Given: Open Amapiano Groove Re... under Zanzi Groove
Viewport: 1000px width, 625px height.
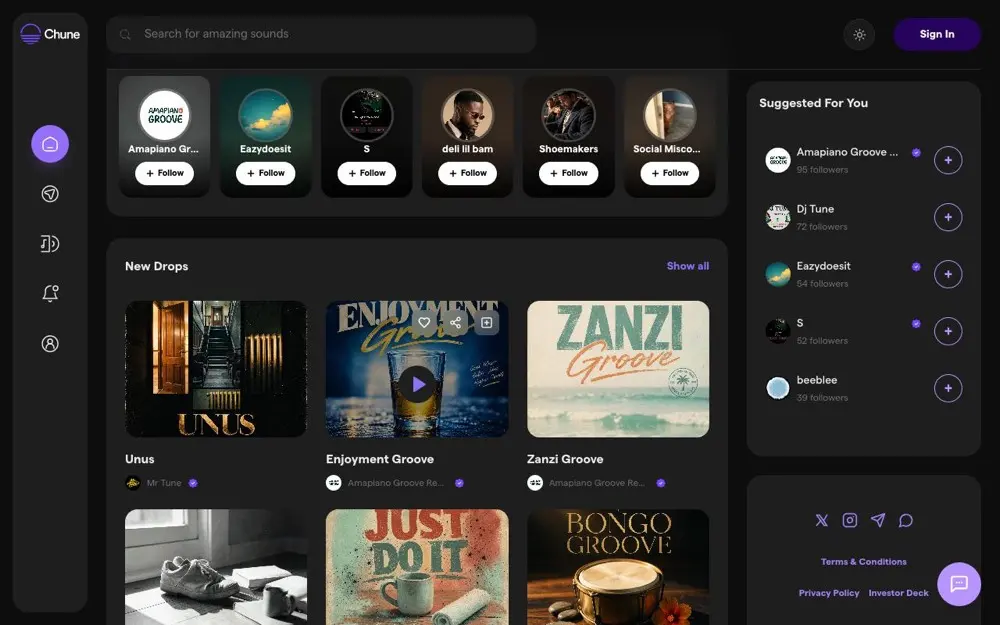Looking at the screenshot, I should 597,483.
